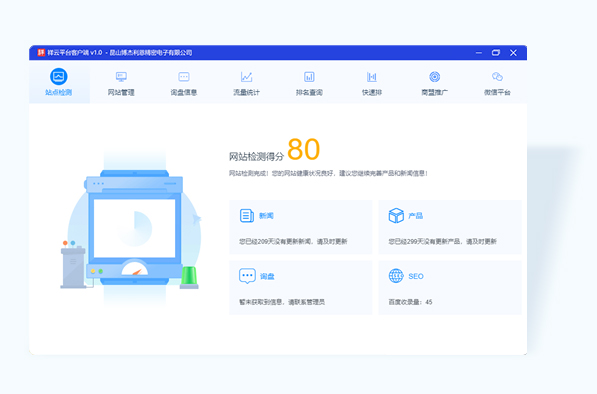Close the 祥云平台客户端 window
The image size is (597, 394).
(x=513, y=53)
